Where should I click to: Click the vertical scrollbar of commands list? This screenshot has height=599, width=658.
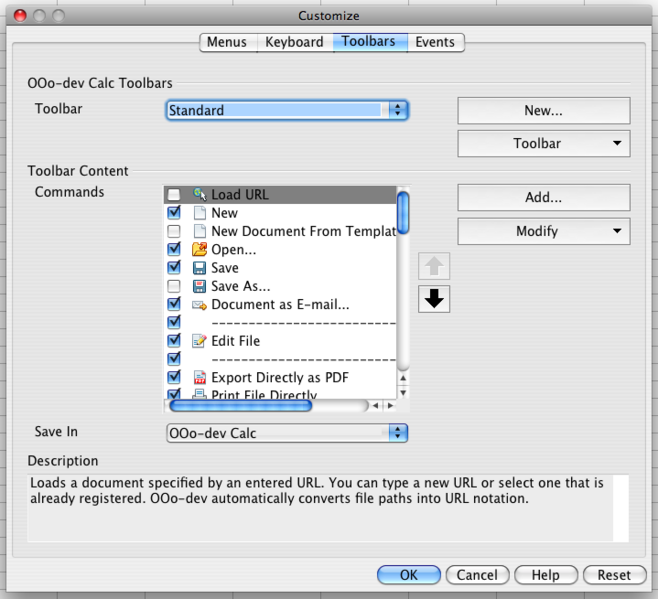click(403, 212)
